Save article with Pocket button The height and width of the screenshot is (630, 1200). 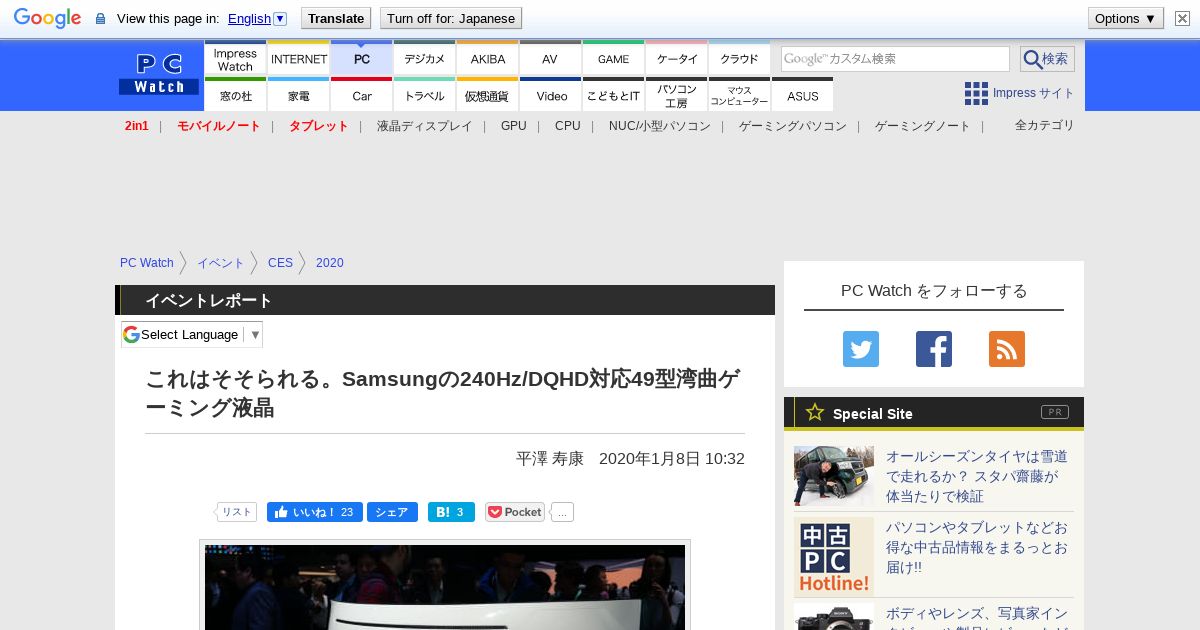[515, 512]
